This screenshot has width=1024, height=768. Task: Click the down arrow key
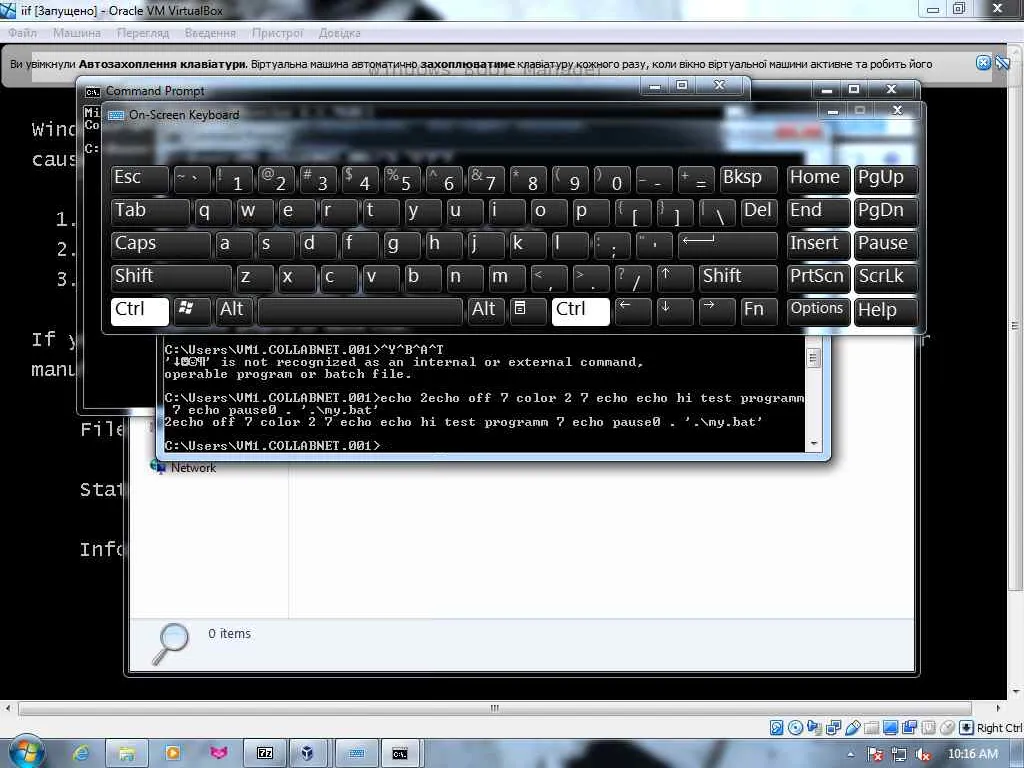point(675,311)
